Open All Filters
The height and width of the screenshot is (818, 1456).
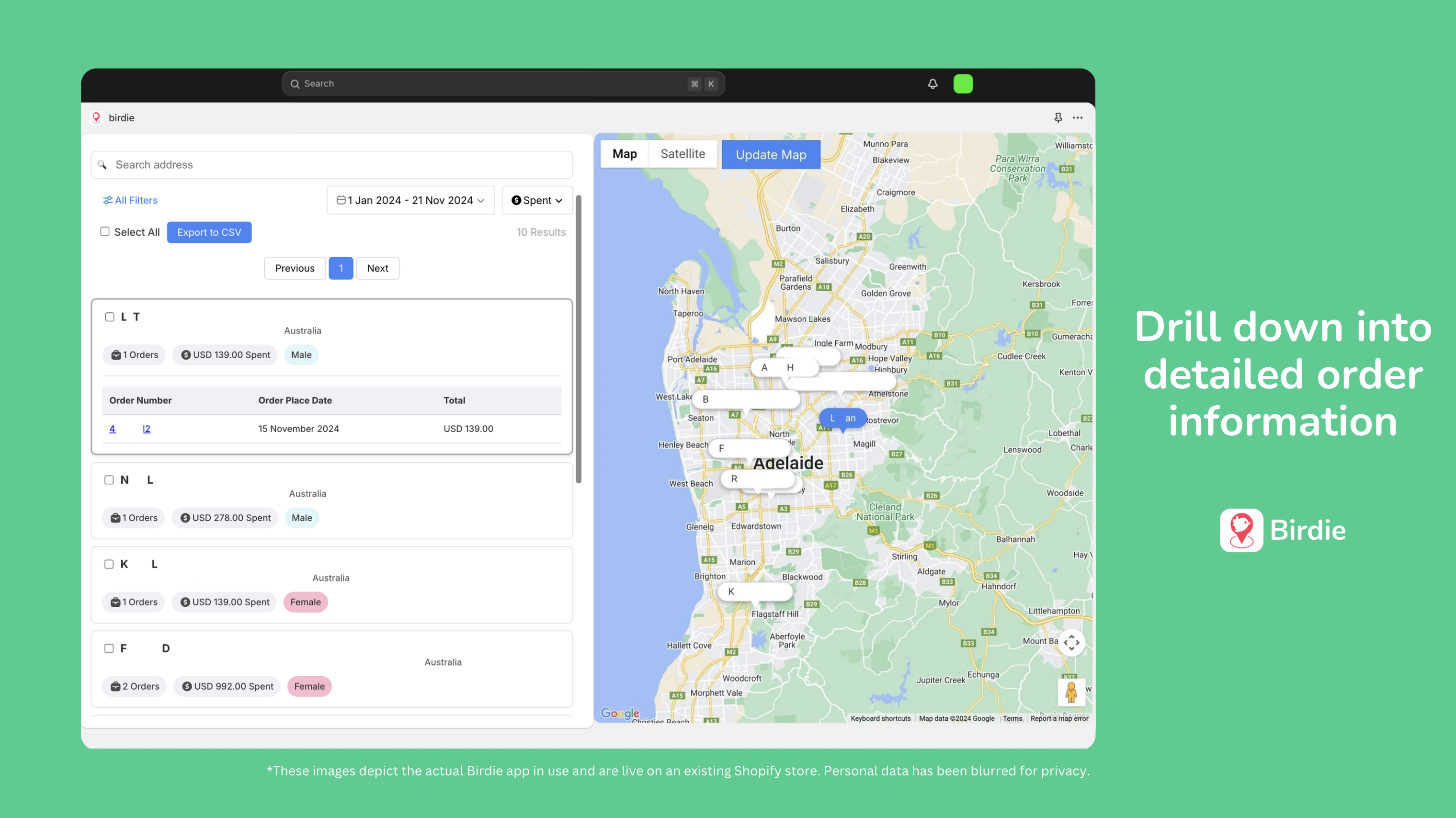pyautogui.click(x=130, y=200)
